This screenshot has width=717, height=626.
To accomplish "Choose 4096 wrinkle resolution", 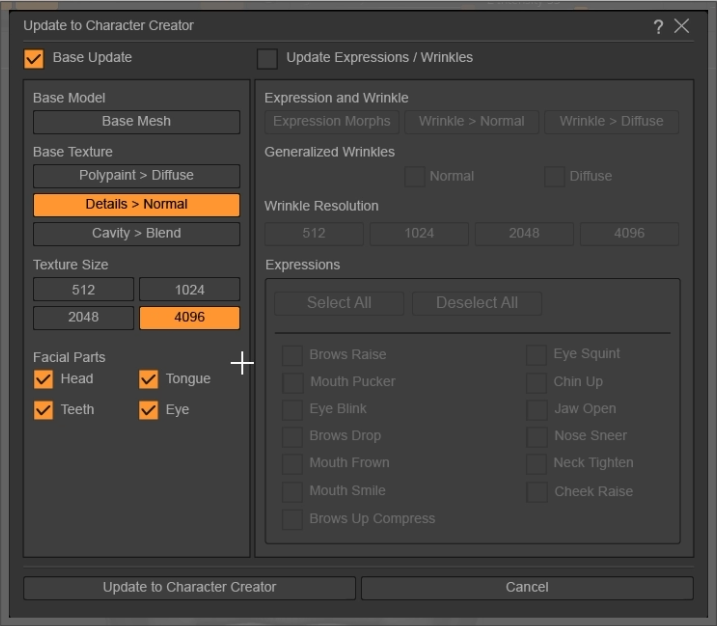I will coord(630,234).
